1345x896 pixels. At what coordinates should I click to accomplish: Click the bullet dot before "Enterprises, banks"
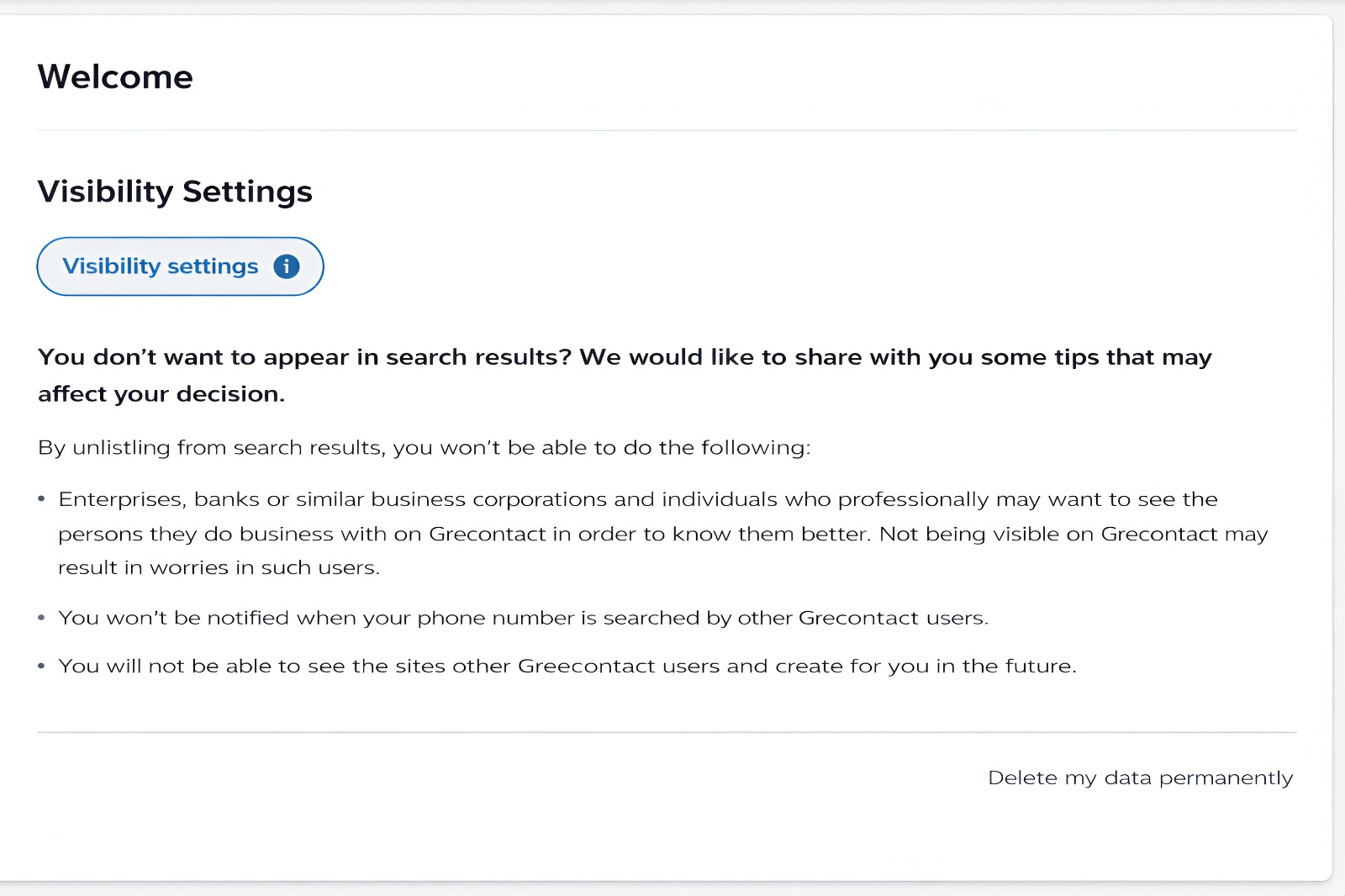(41, 499)
